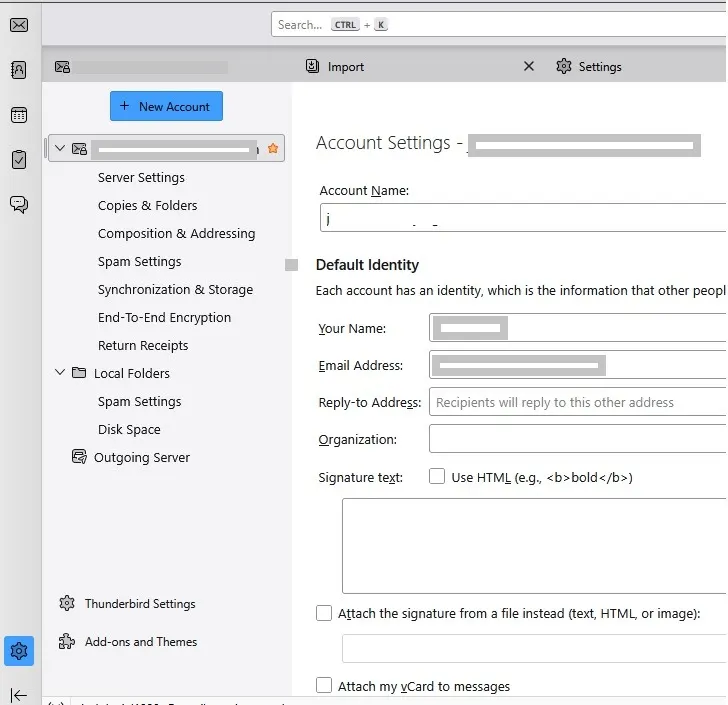The image size is (728, 705).
Task: Click the Organization field
Action: pyautogui.click(x=578, y=438)
